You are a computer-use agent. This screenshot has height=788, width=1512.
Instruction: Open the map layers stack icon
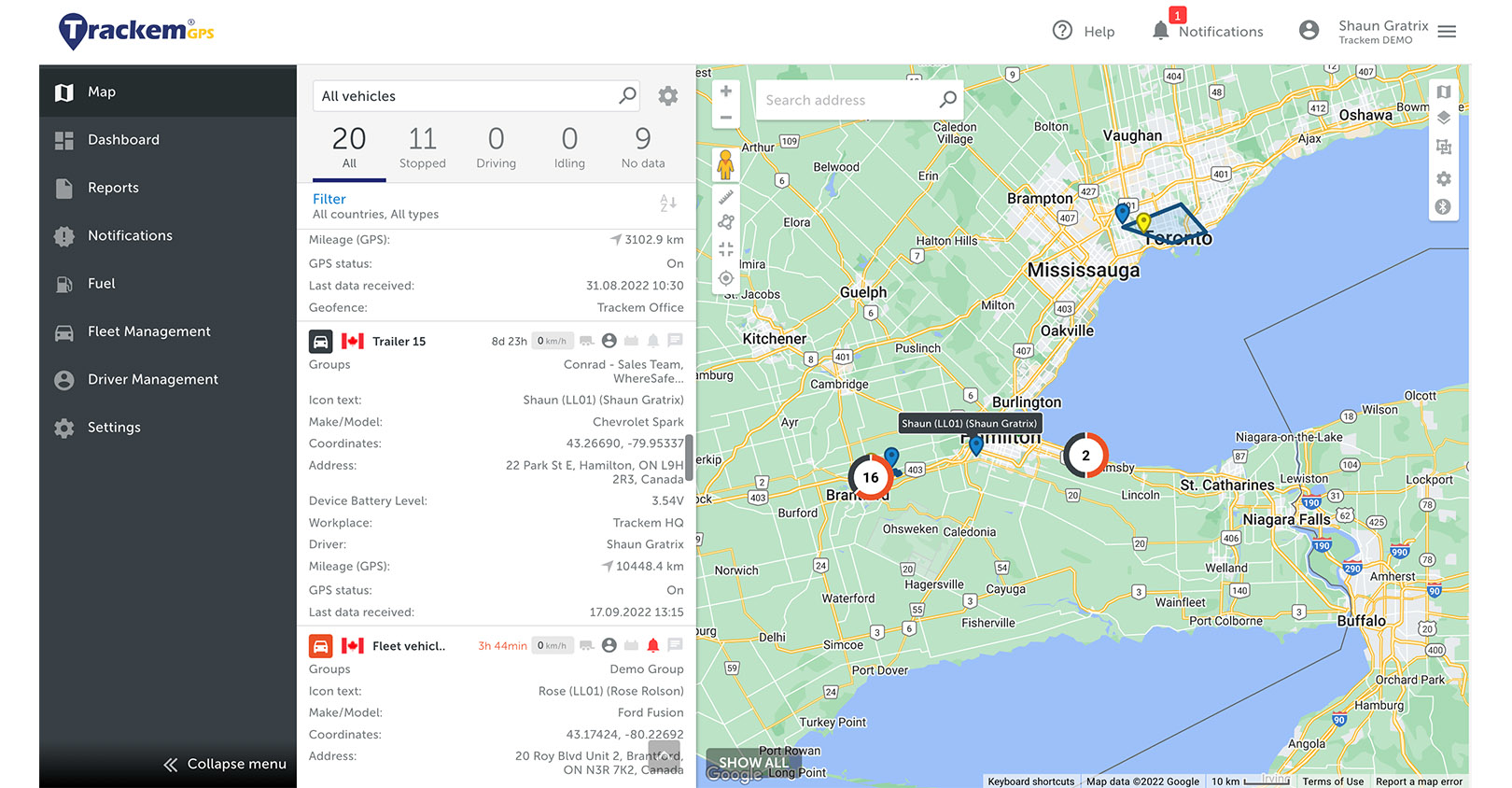(x=1444, y=118)
